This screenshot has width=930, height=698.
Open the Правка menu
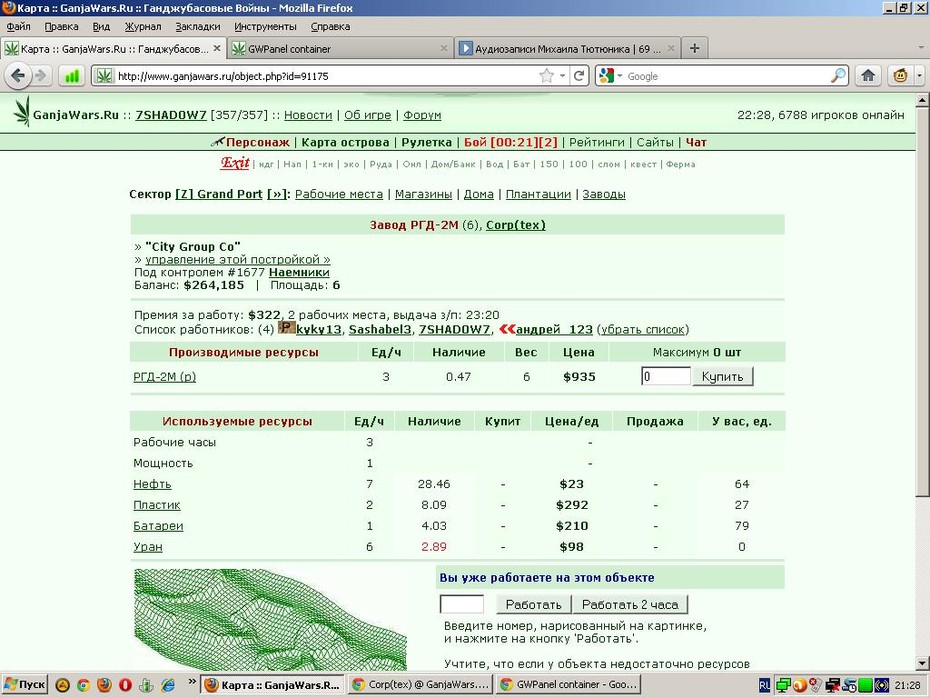coord(61,26)
